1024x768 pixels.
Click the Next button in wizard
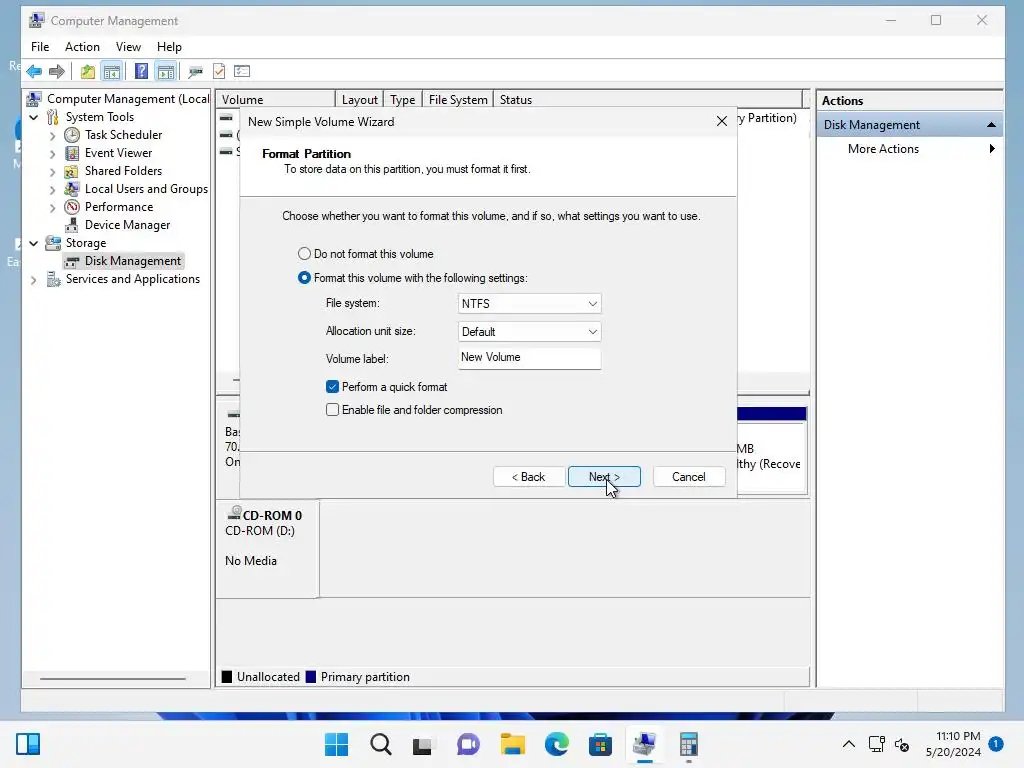click(x=604, y=477)
